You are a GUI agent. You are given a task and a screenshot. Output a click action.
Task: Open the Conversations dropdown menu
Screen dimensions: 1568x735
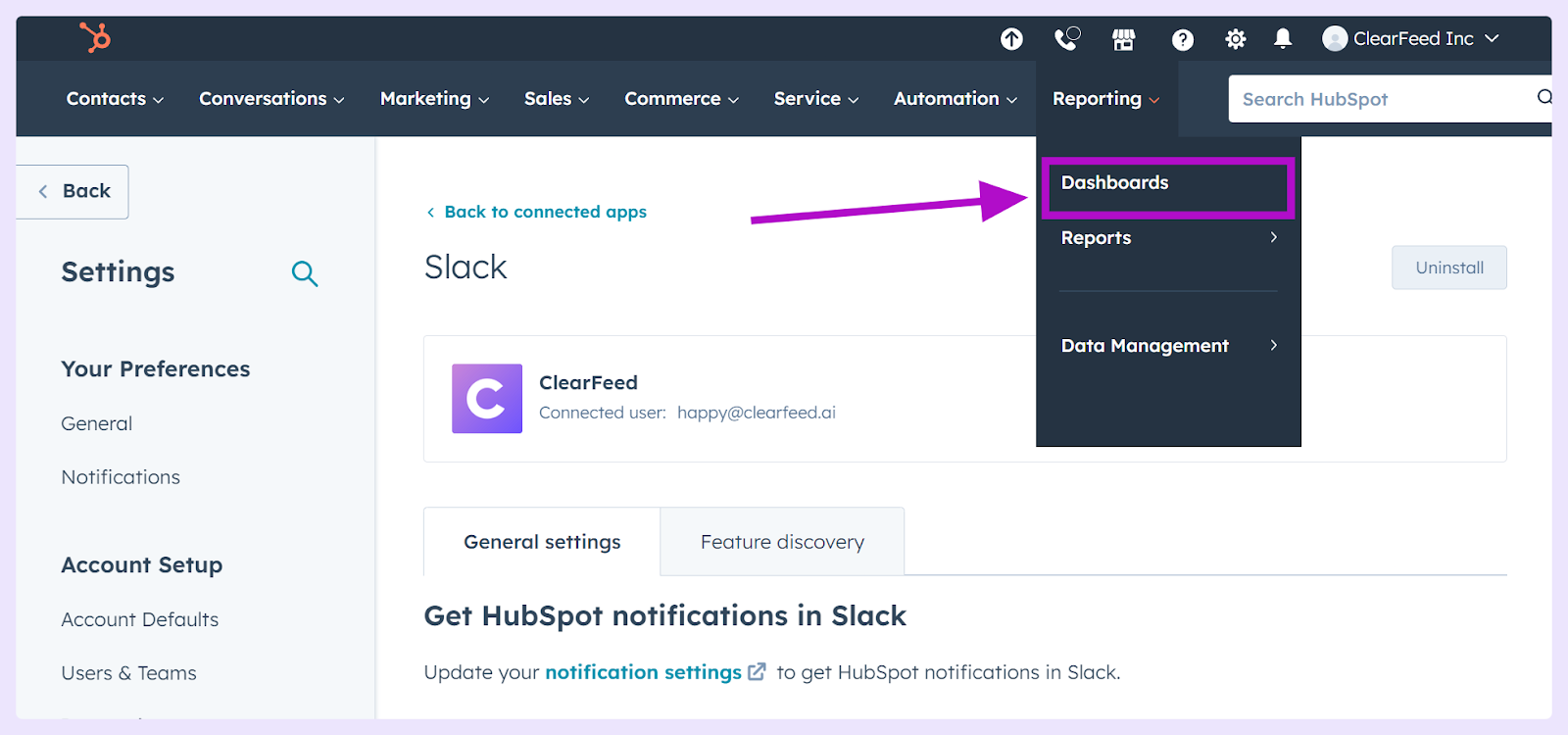(x=271, y=99)
